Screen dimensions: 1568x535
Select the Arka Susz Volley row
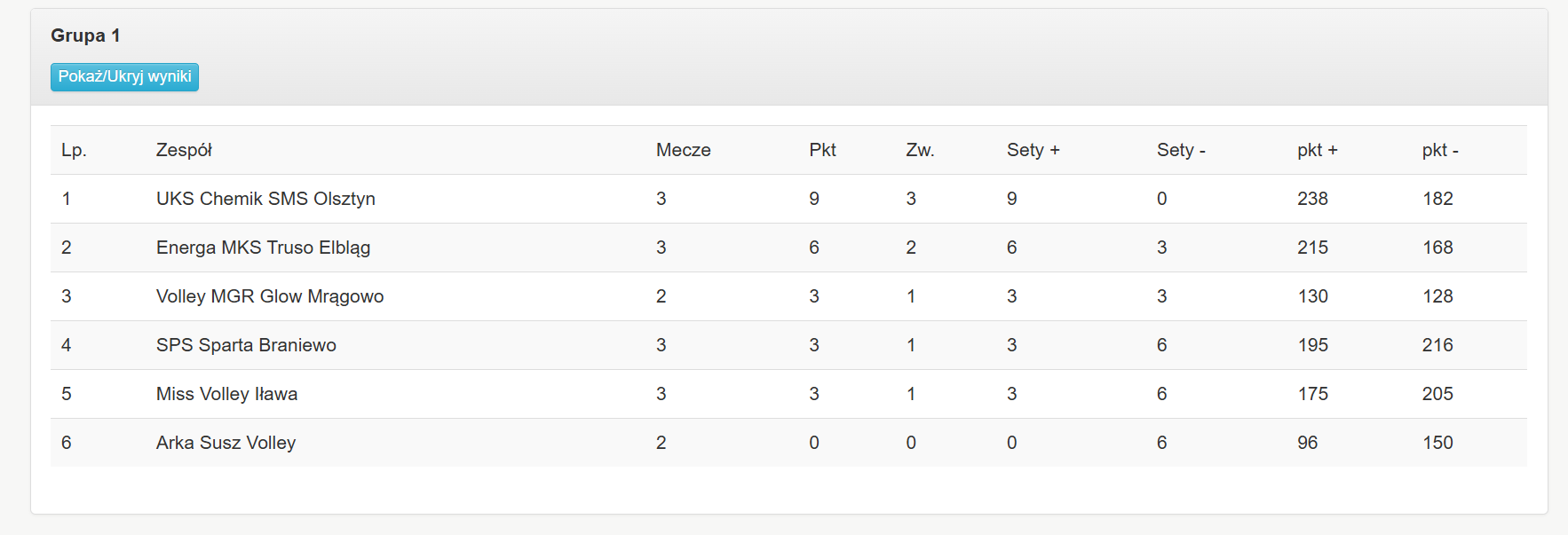[x=226, y=443]
